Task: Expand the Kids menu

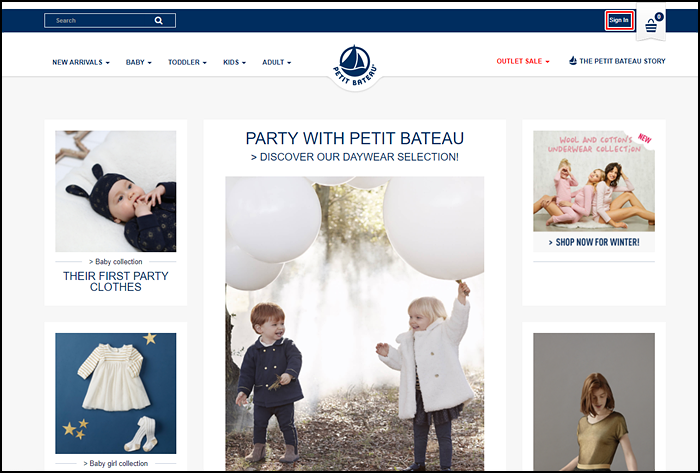Action: 234,62
